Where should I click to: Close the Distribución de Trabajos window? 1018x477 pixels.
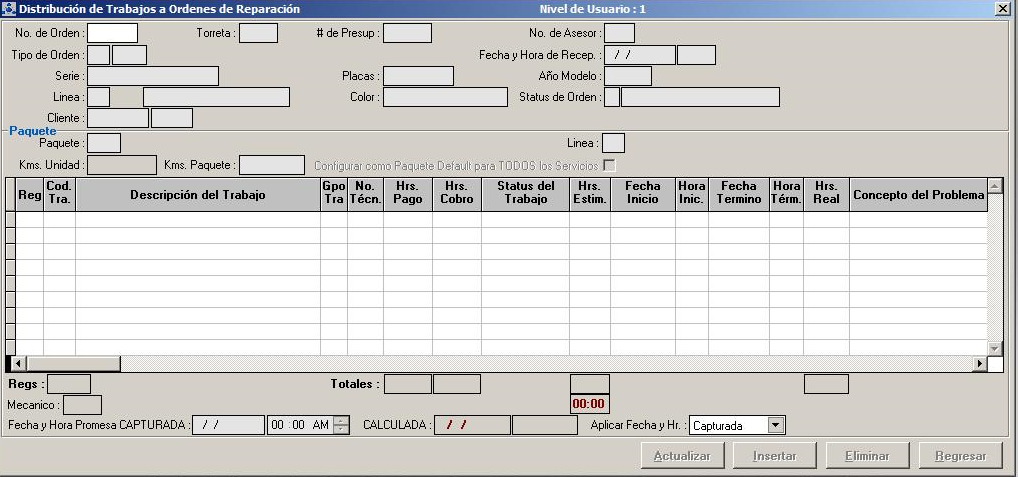coord(1002,9)
